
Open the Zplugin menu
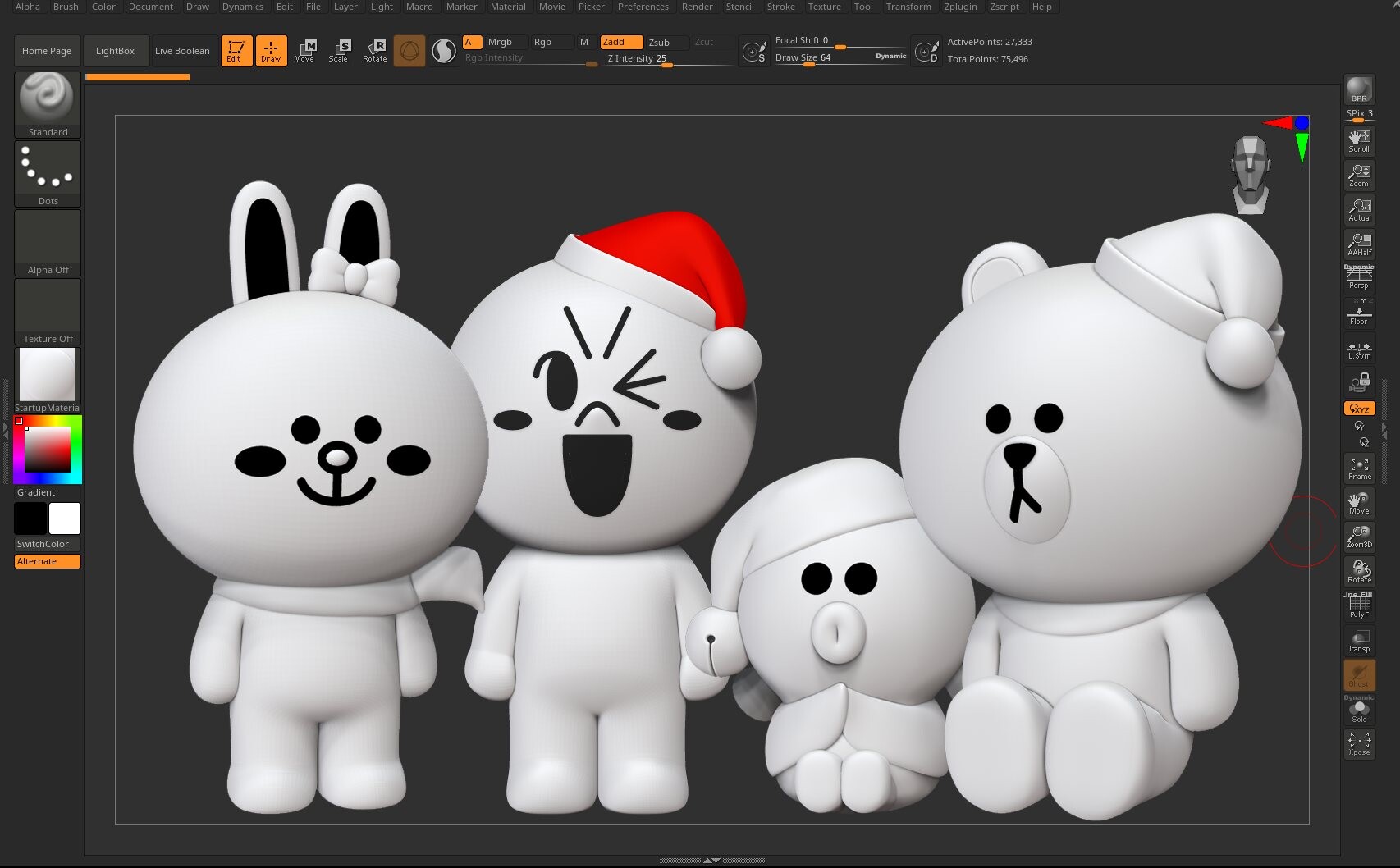coord(960,7)
